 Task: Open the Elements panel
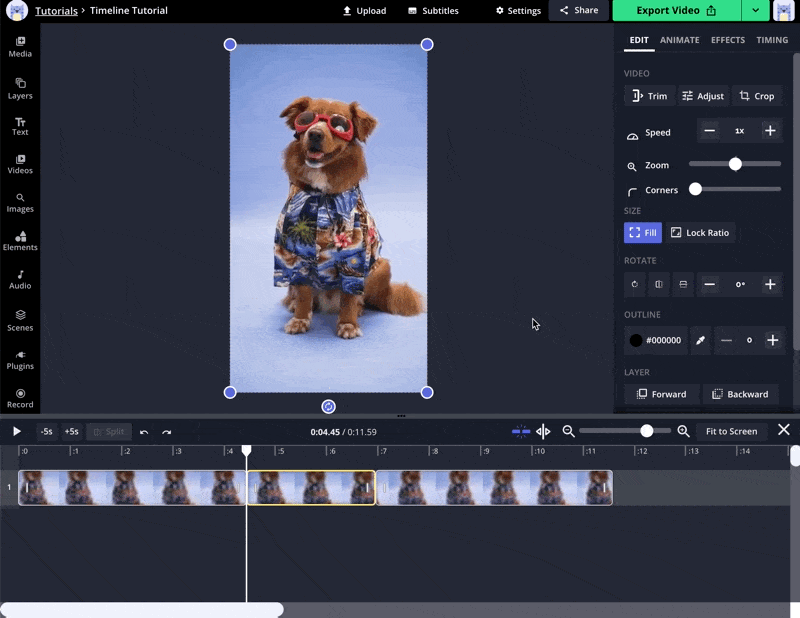point(20,241)
